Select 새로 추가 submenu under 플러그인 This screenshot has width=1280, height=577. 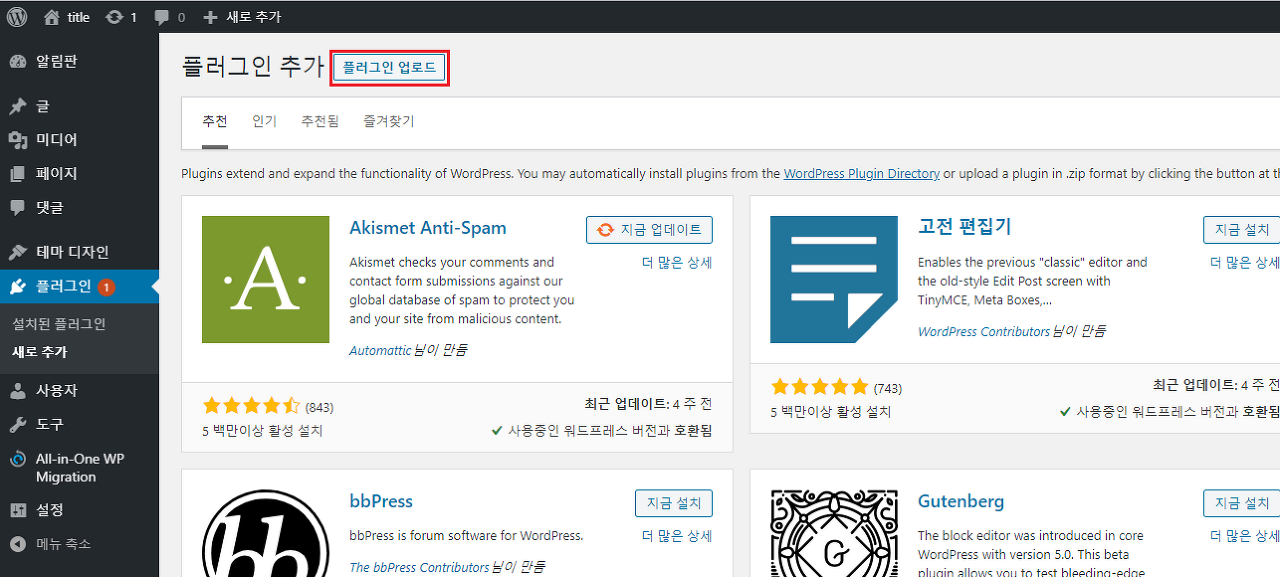point(40,352)
